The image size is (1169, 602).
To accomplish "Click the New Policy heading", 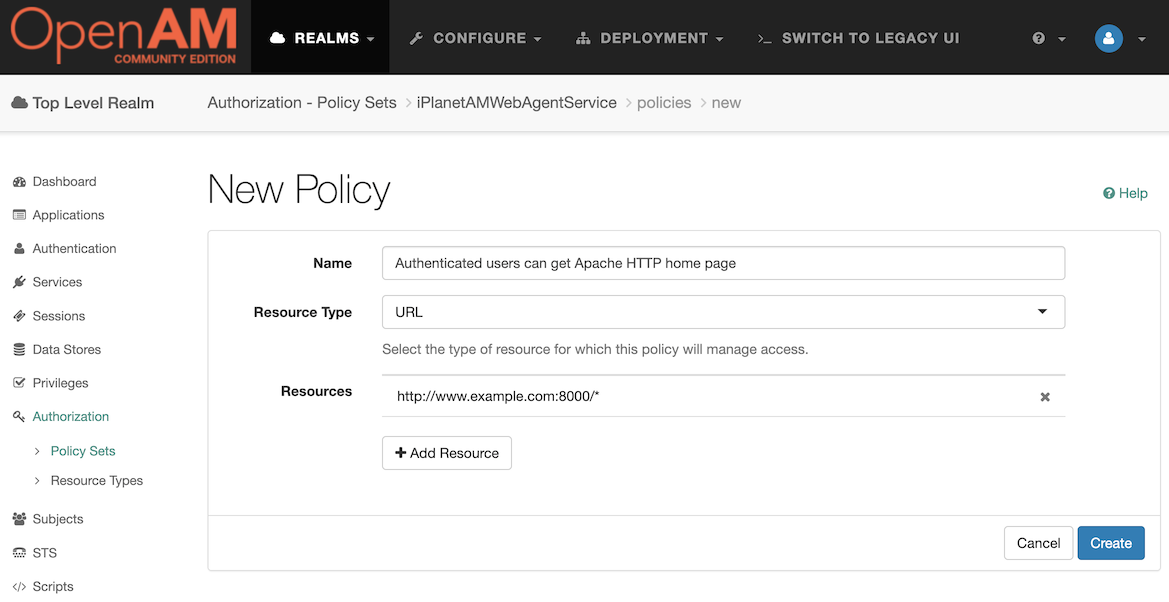I will coord(299,189).
